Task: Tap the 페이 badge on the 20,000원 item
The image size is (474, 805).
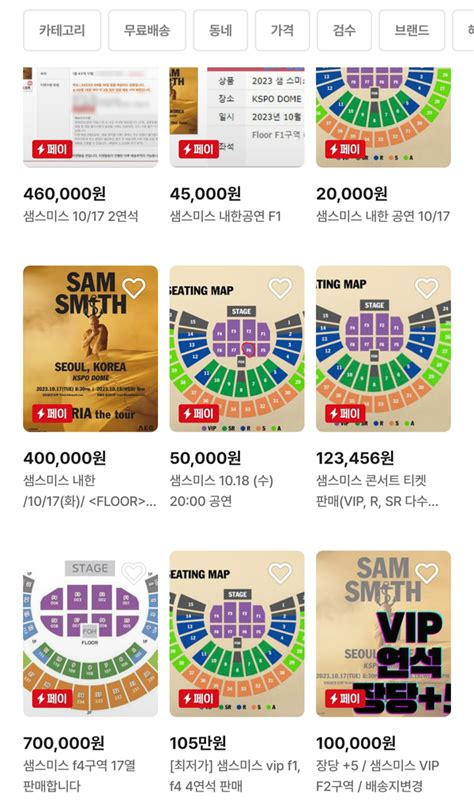Action: click(345, 149)
